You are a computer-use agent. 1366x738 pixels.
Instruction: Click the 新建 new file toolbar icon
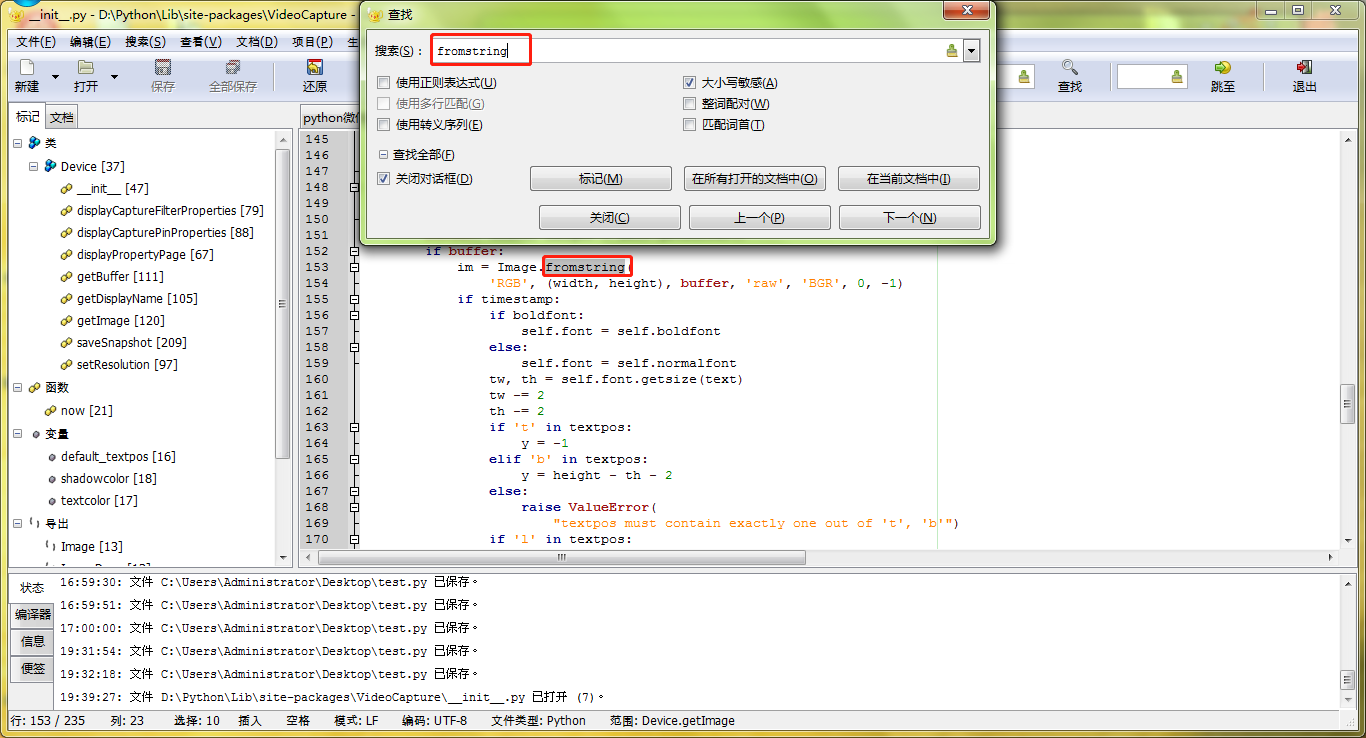pos(26,67)
